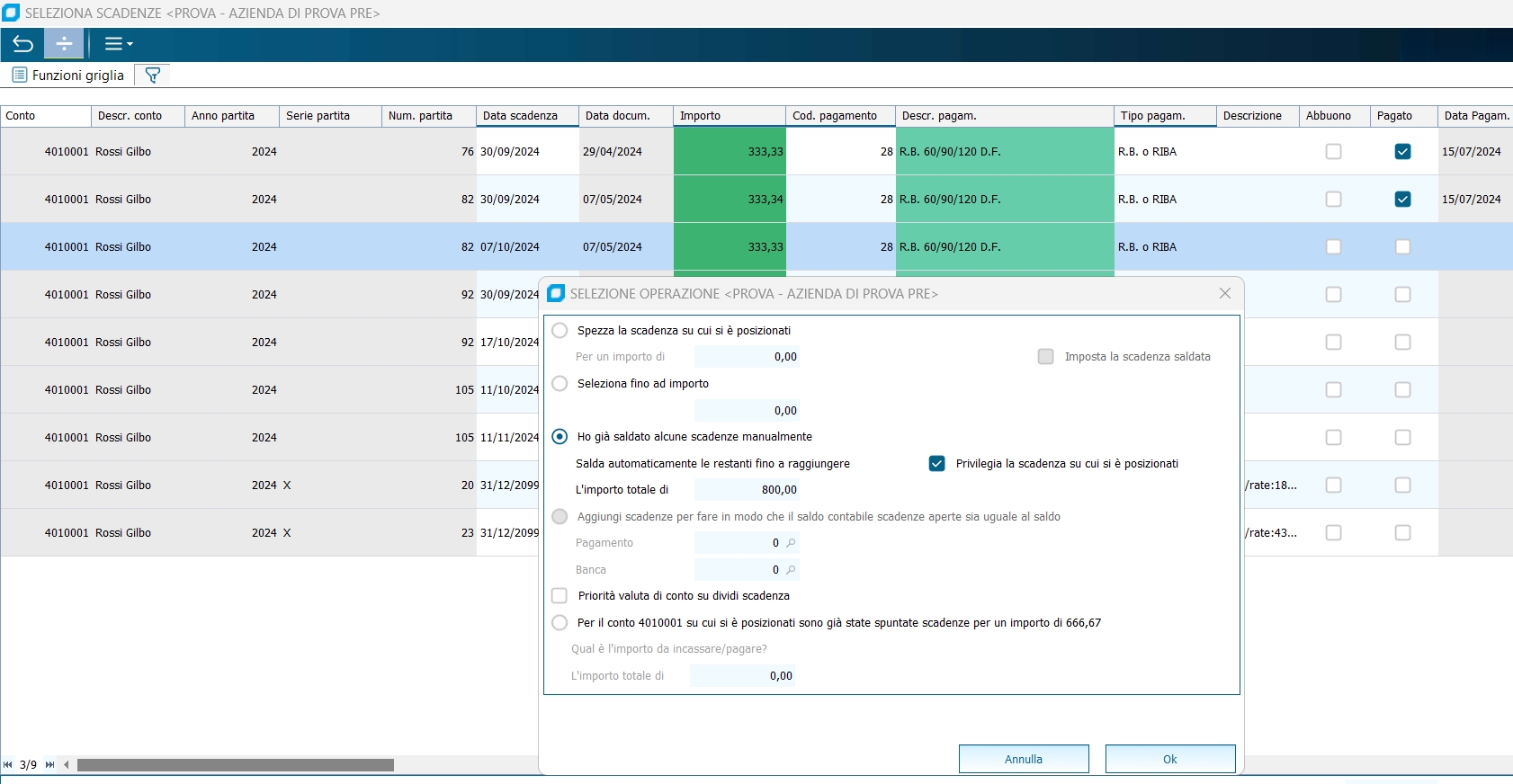The width and height of the screenshot is (1513, 784).
Task: Click scrollbar left arrow at grid bottom
Action: tap(67, 765)
